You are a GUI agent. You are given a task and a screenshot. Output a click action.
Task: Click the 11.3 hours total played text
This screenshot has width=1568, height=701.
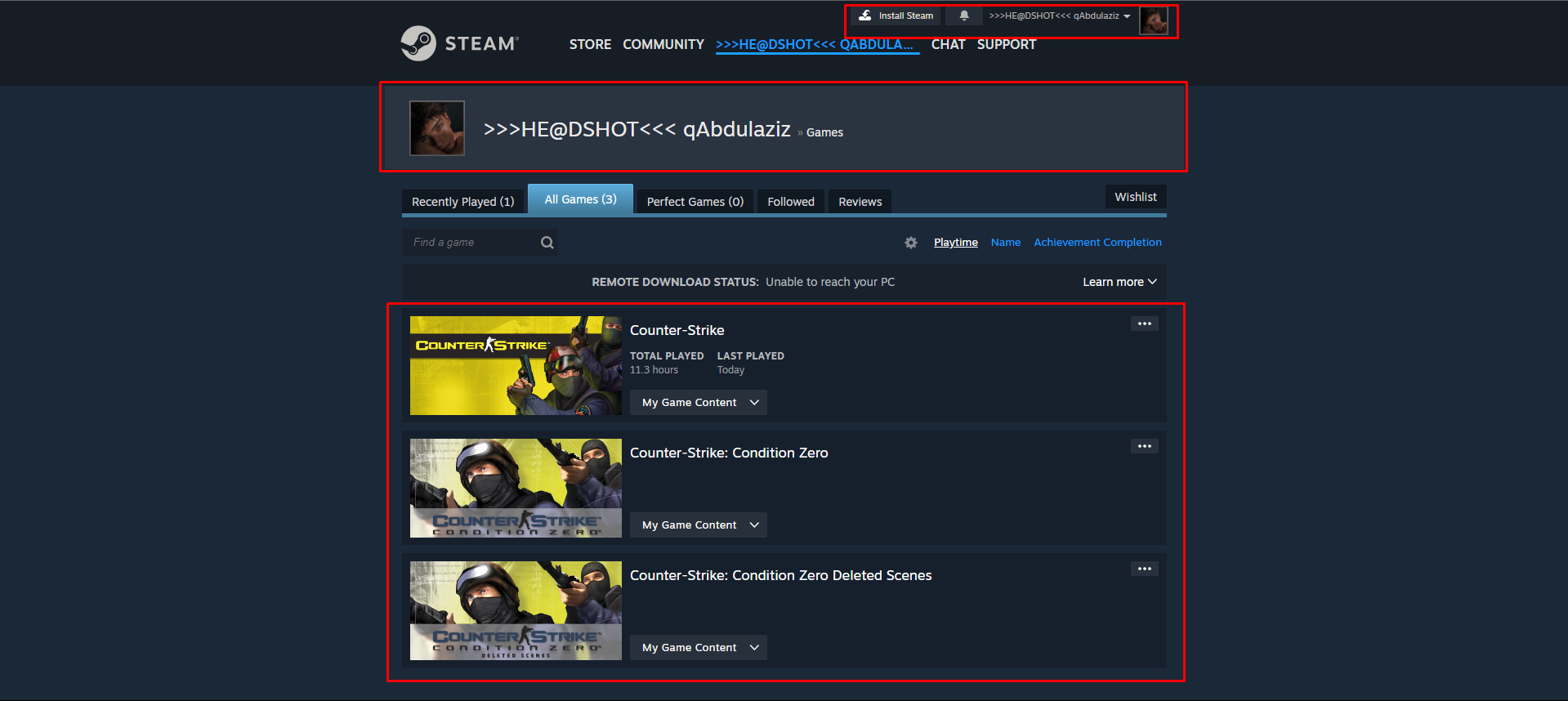pyautogui.click(x=654, y=370)
